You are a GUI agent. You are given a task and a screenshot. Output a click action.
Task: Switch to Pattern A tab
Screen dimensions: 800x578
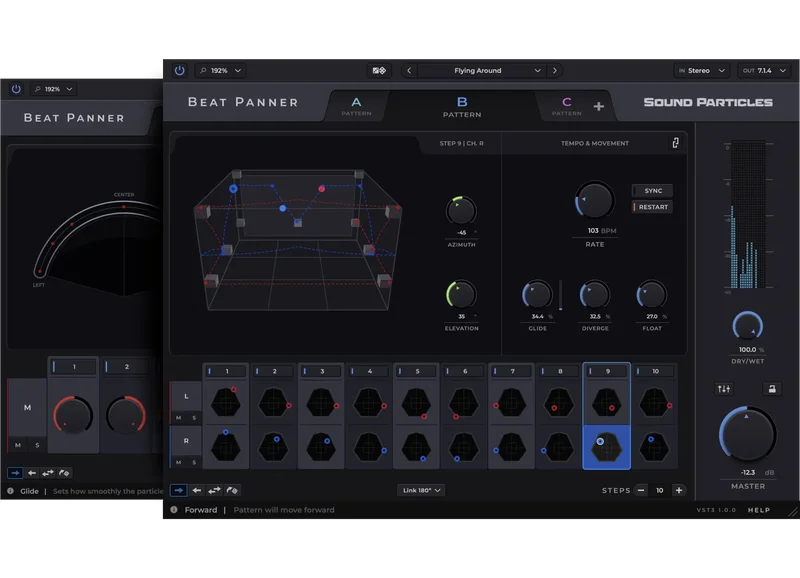356,106
